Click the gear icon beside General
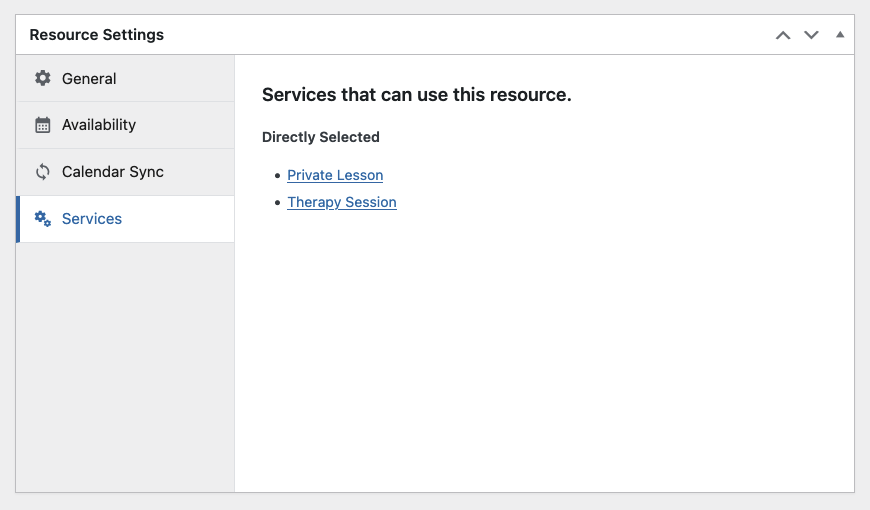The width and height of the screenshot is (870, 510). point(43,78)
